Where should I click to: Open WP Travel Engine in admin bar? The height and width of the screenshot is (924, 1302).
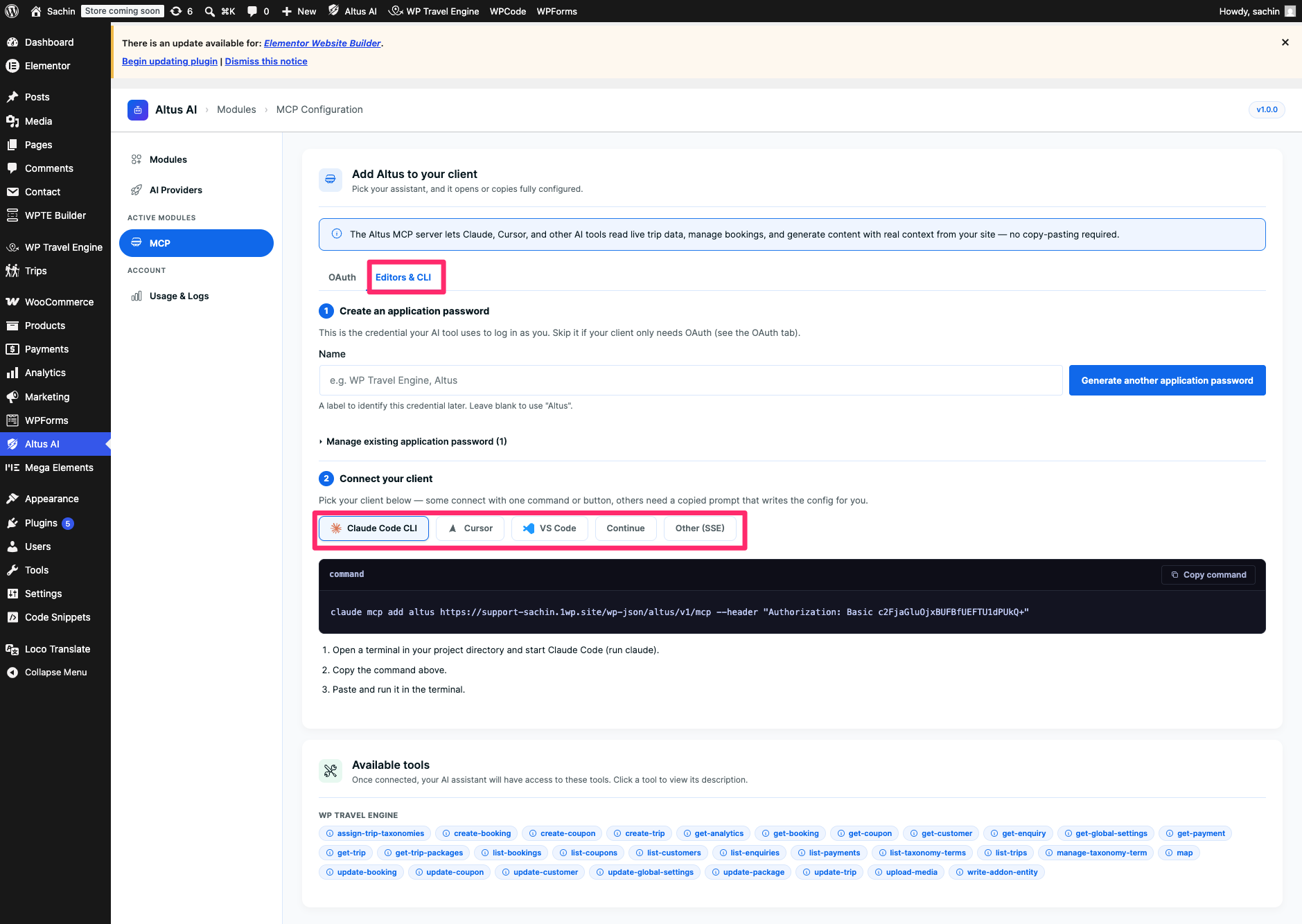(434, 11)
